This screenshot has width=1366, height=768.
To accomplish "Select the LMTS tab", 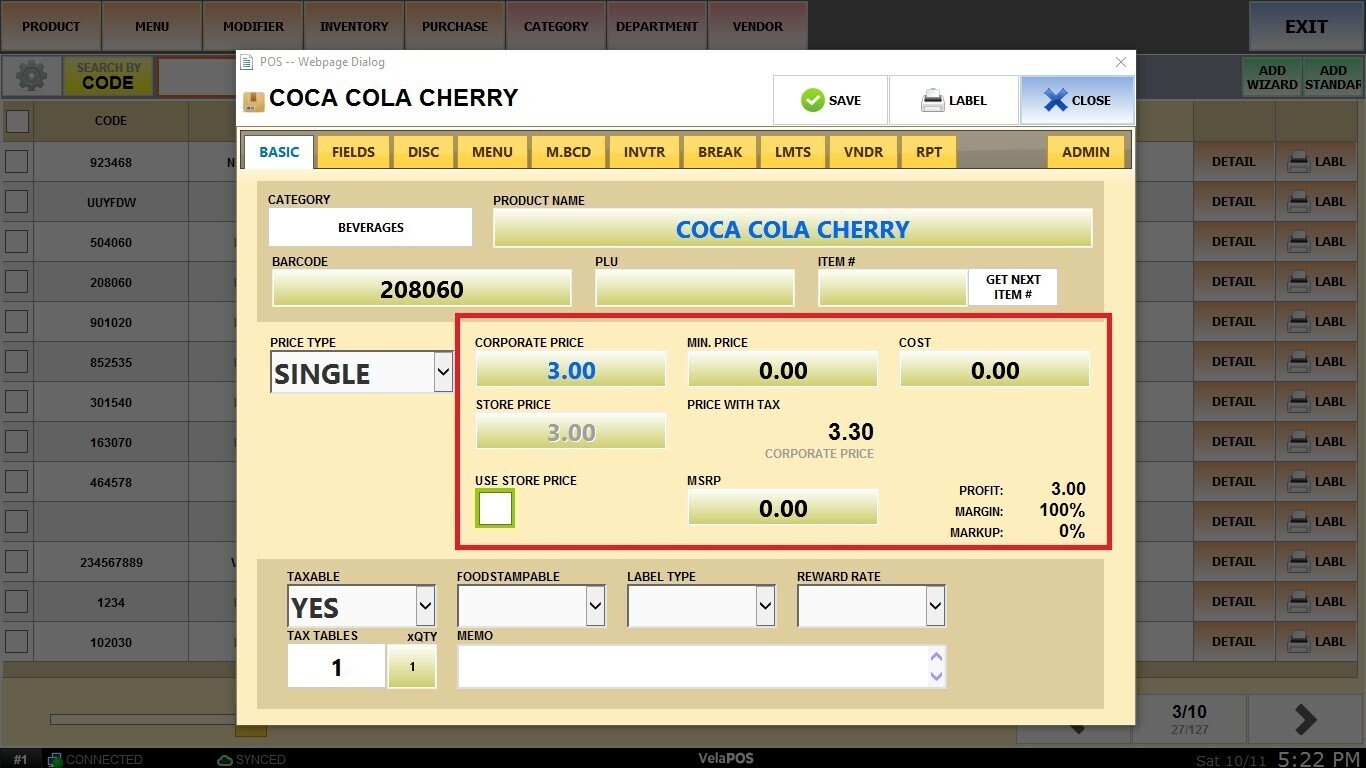I will click(793, 152).
